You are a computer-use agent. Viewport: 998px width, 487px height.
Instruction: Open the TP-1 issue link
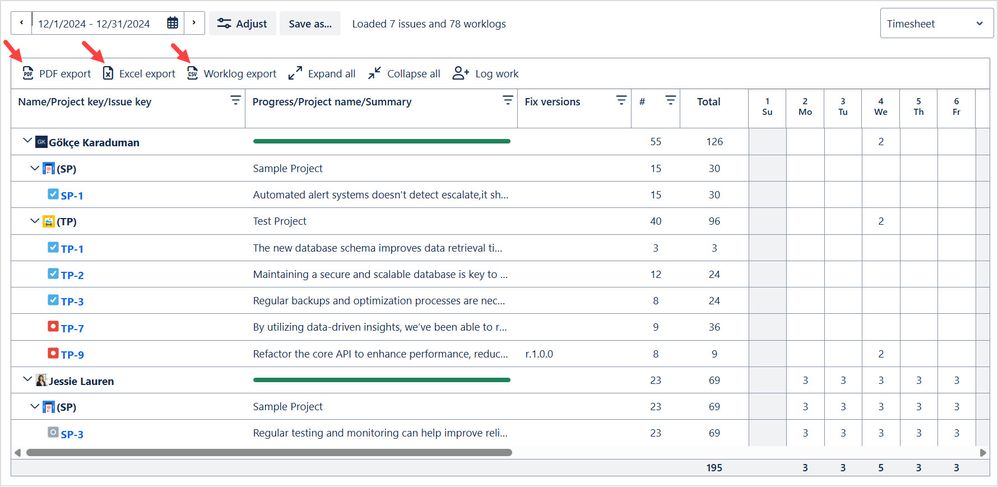pyautogui.click(x=72, y=248)
